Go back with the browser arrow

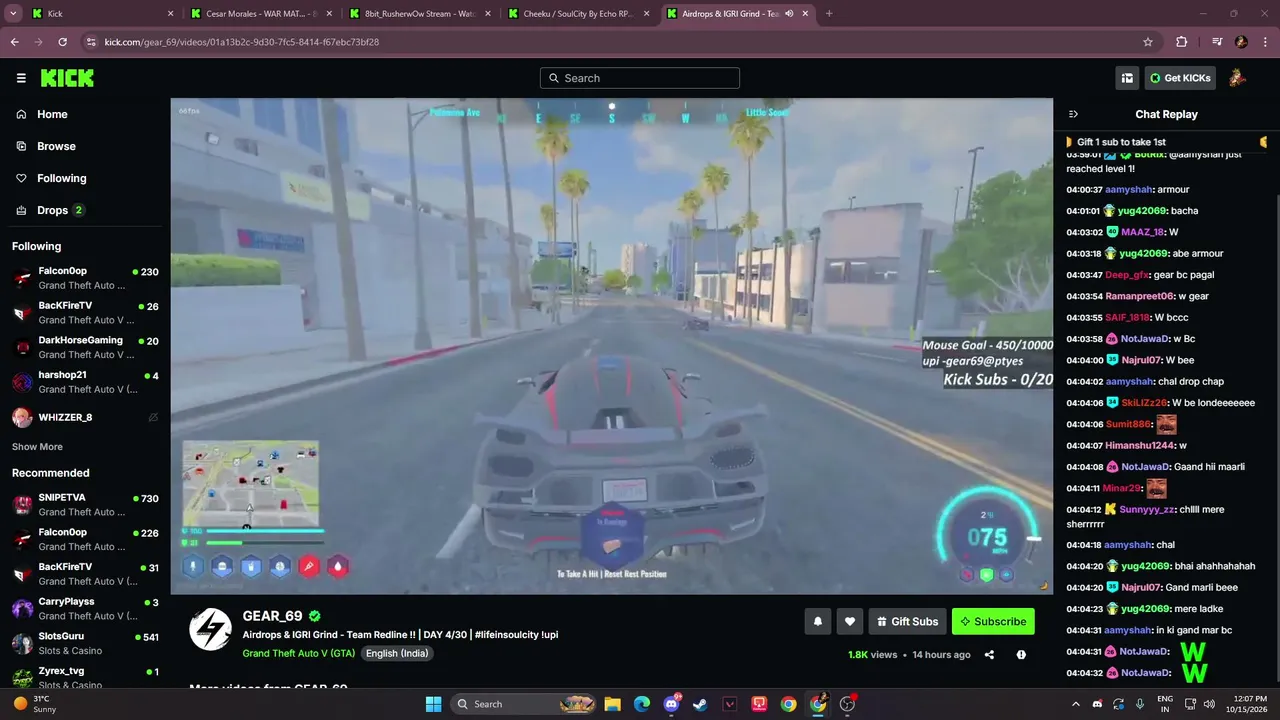click(15, 42)
